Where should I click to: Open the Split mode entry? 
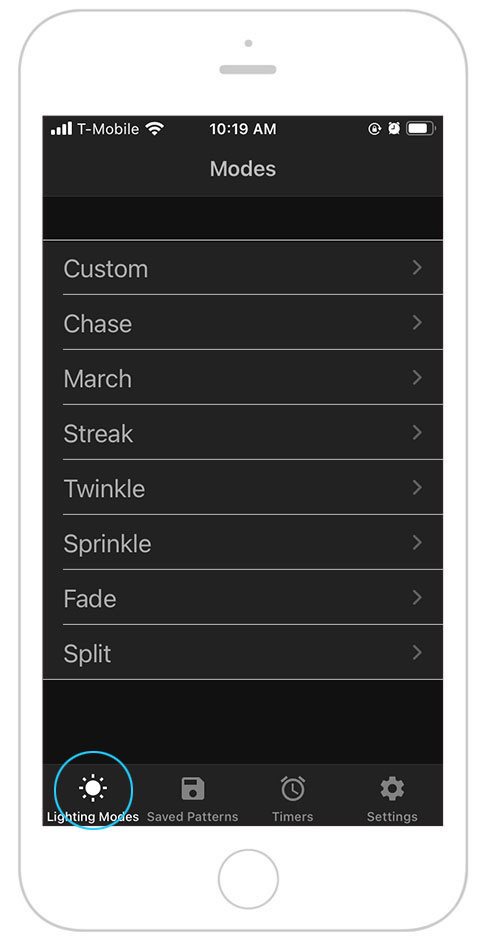coord(243,653)
